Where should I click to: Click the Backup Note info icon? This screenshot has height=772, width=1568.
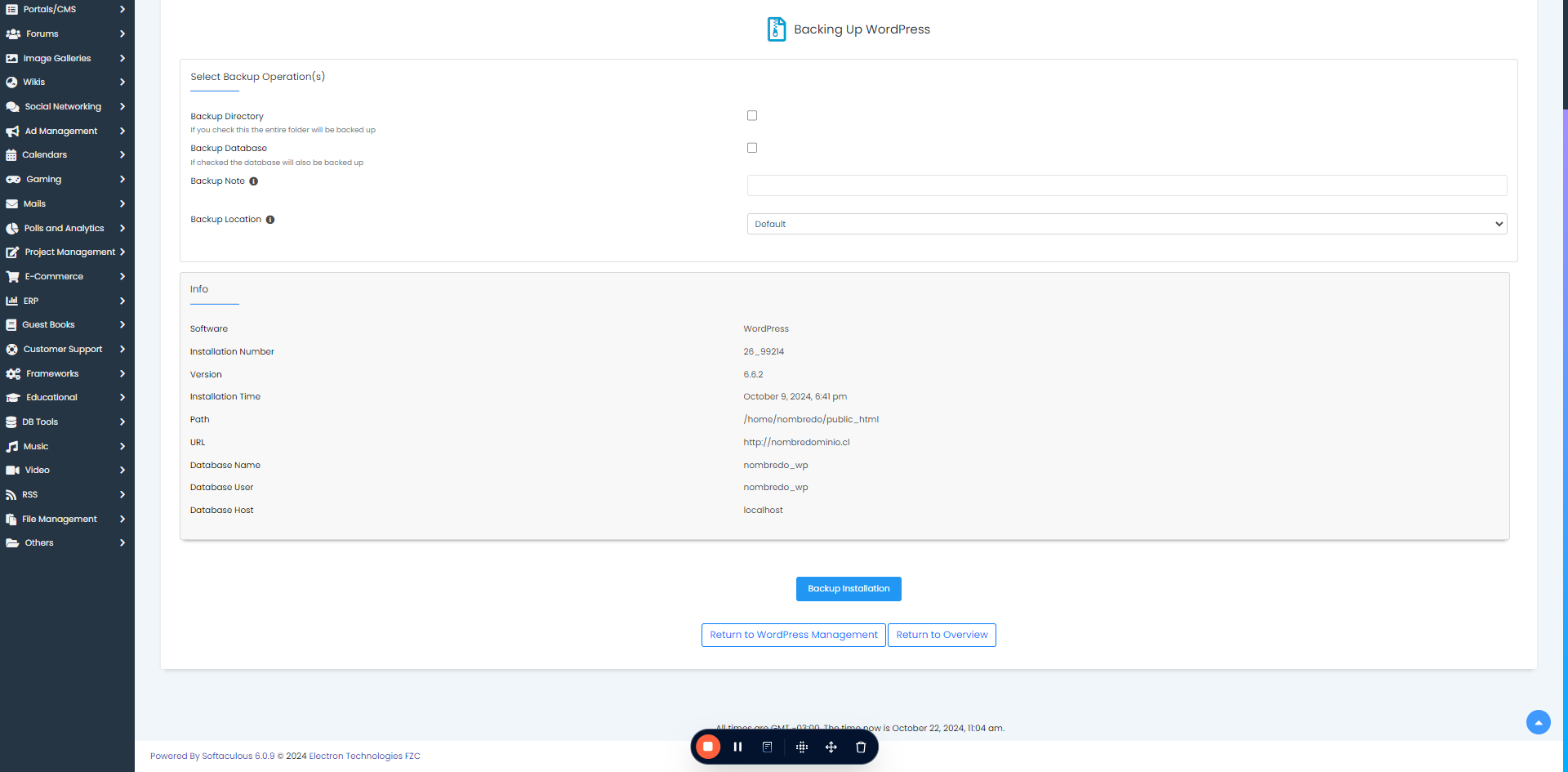[254, 181]
